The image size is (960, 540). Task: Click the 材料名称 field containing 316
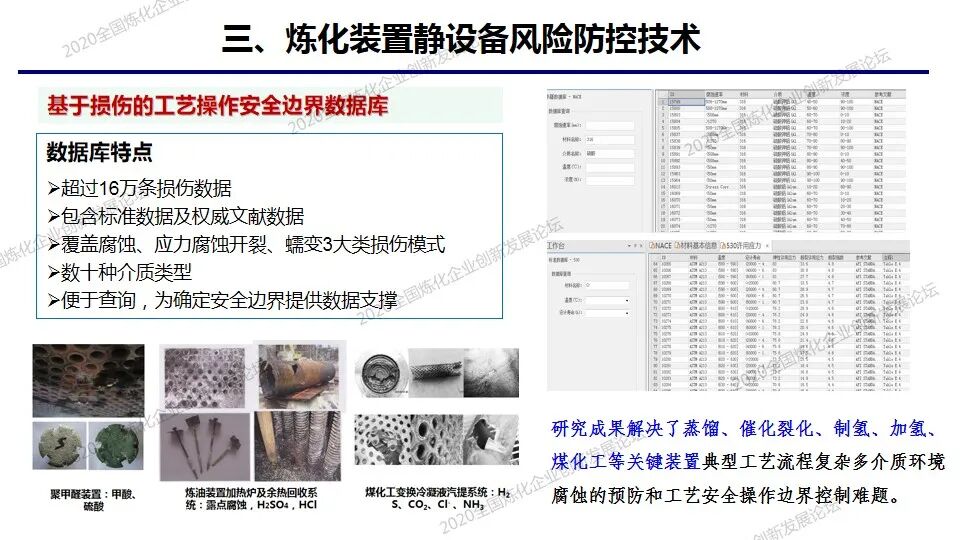tap(610, 140)
